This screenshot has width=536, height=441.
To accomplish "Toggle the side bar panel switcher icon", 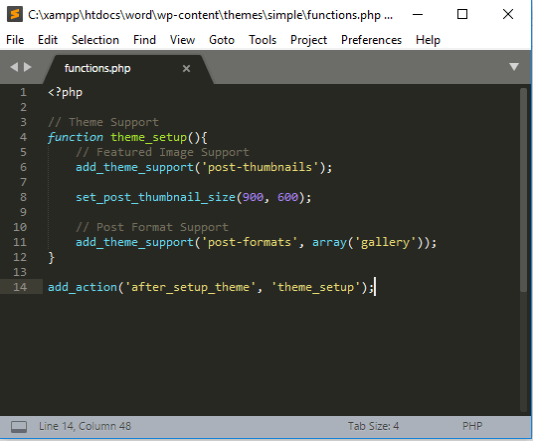I will tap(19, 427).
